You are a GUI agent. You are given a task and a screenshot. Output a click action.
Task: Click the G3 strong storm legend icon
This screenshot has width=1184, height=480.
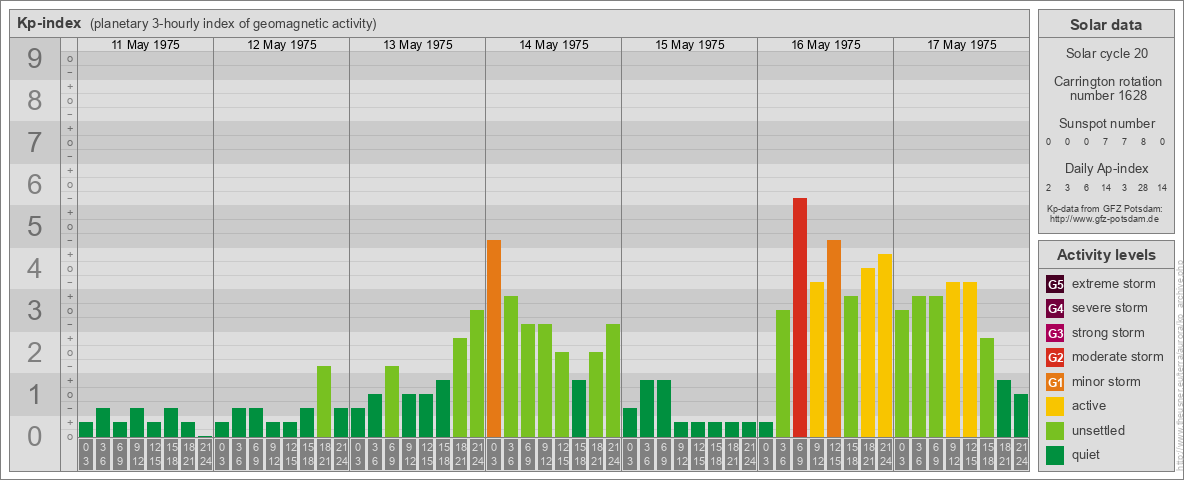[x=1055, y=333]
